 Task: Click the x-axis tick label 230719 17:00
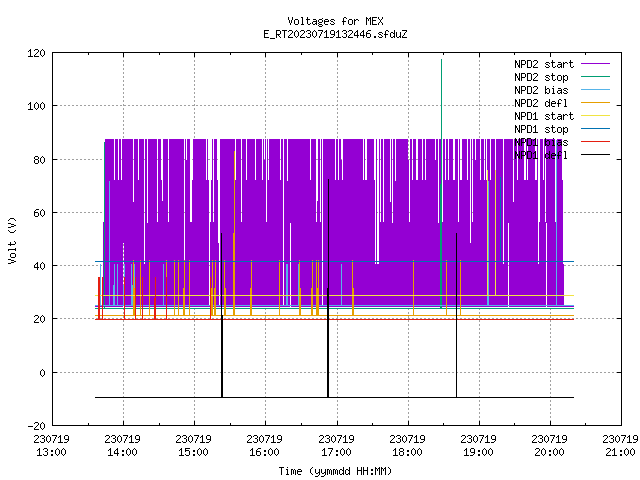[x=336, y=446]
